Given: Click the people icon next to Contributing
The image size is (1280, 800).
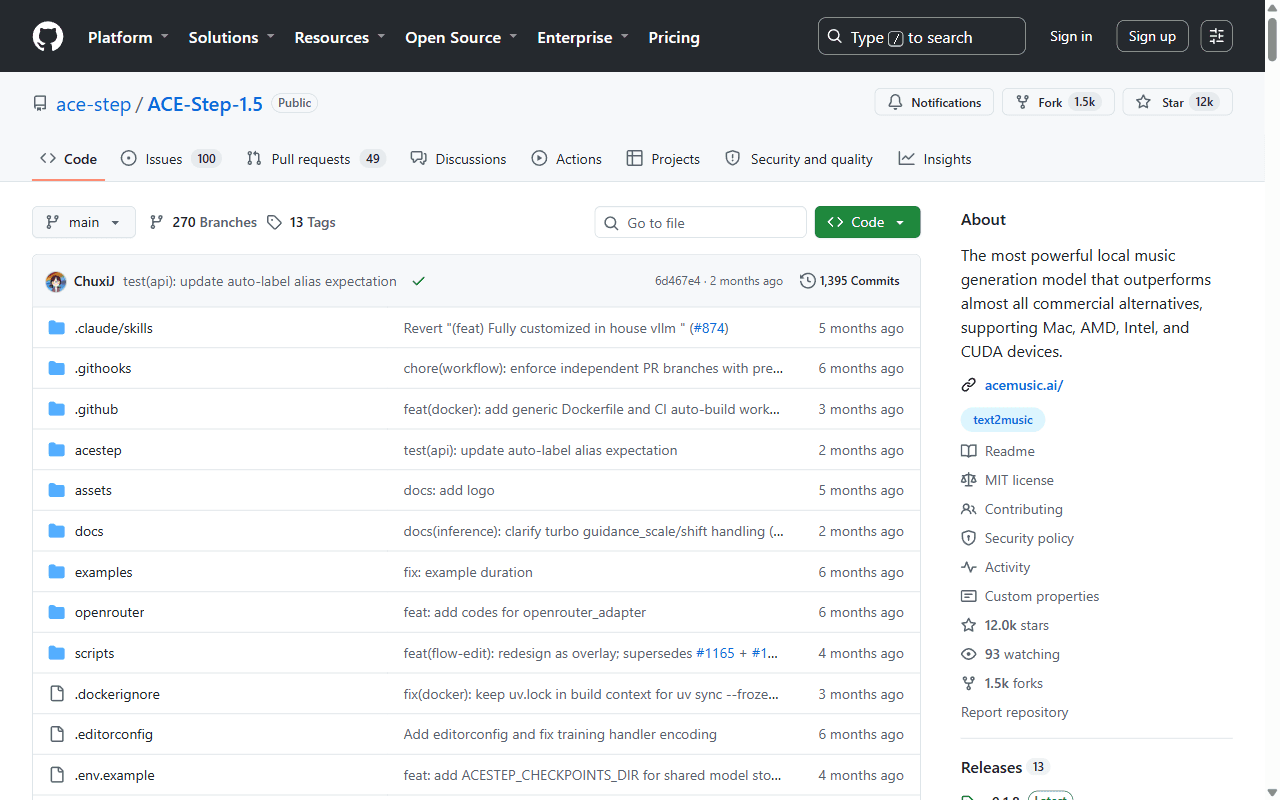Looking at the screenshot, I should [x=968, y=509].
